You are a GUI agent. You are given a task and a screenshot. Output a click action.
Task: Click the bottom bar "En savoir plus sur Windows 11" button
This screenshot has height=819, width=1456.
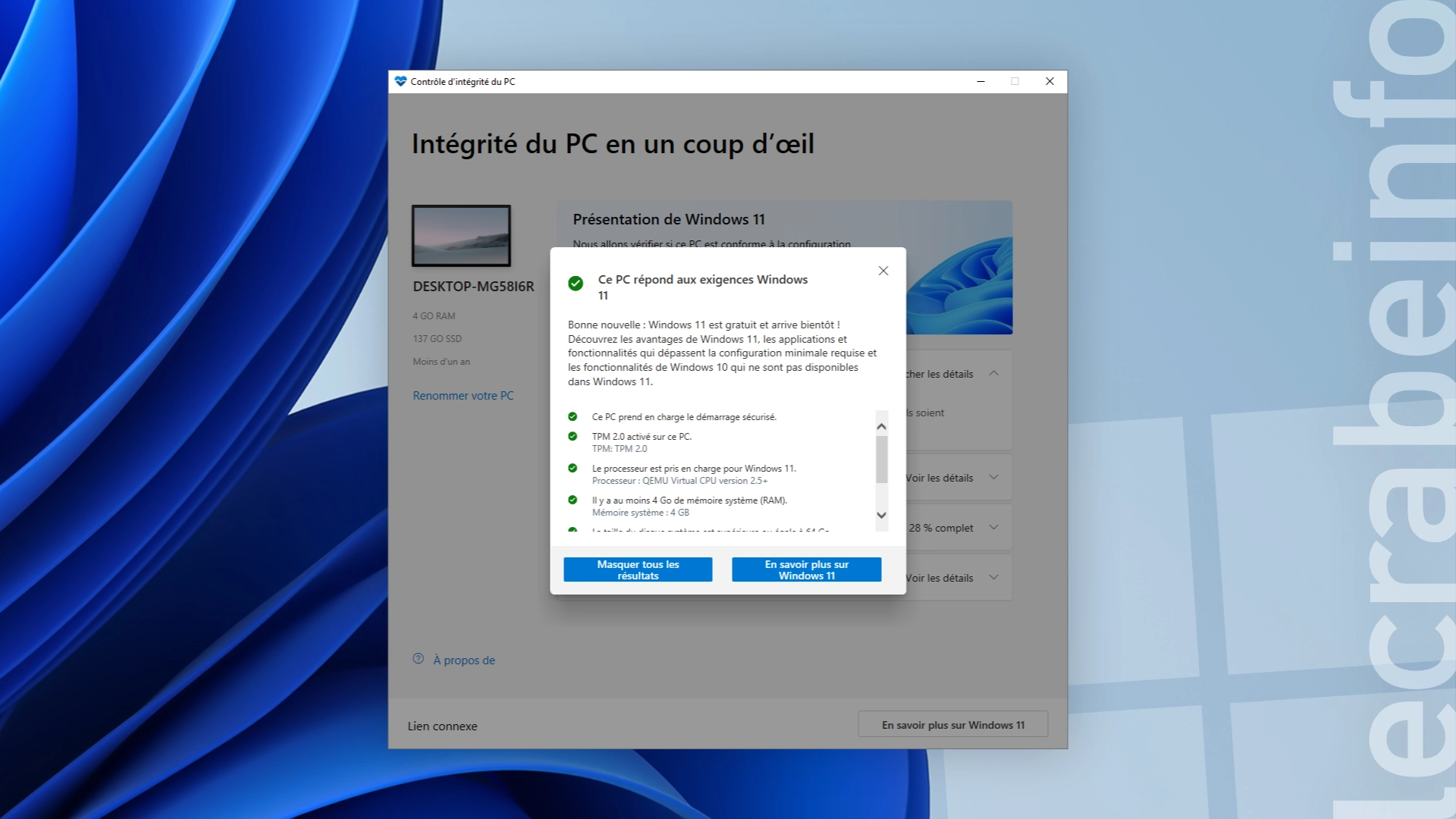tap(952, 725)
